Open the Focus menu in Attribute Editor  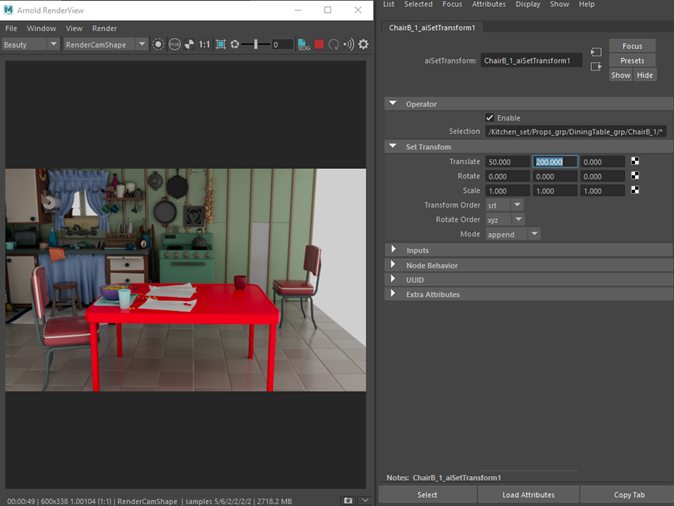click(x=452, y=4)
